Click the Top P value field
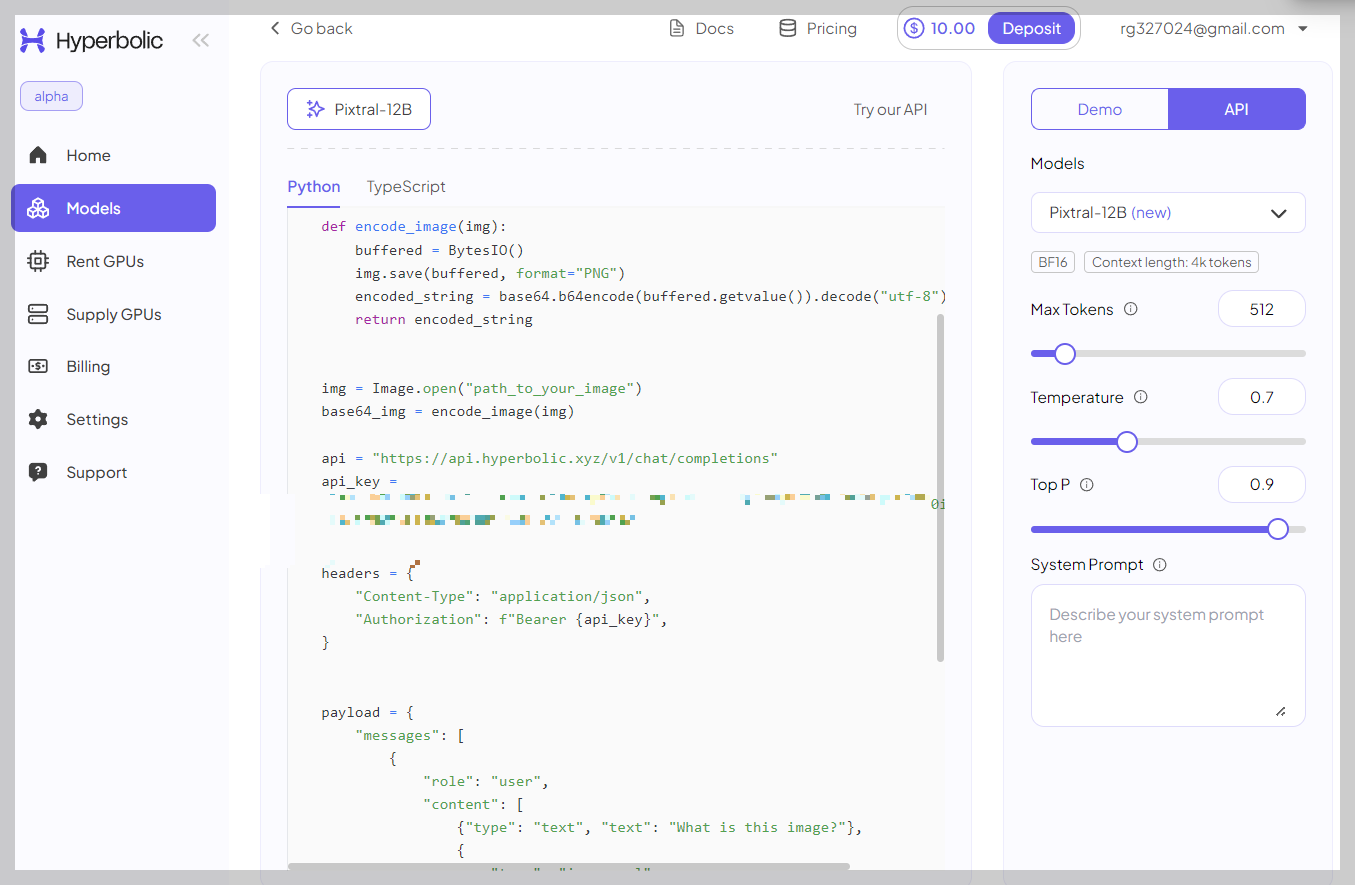Screen dimensions: 1355x885 (1262, 484)
